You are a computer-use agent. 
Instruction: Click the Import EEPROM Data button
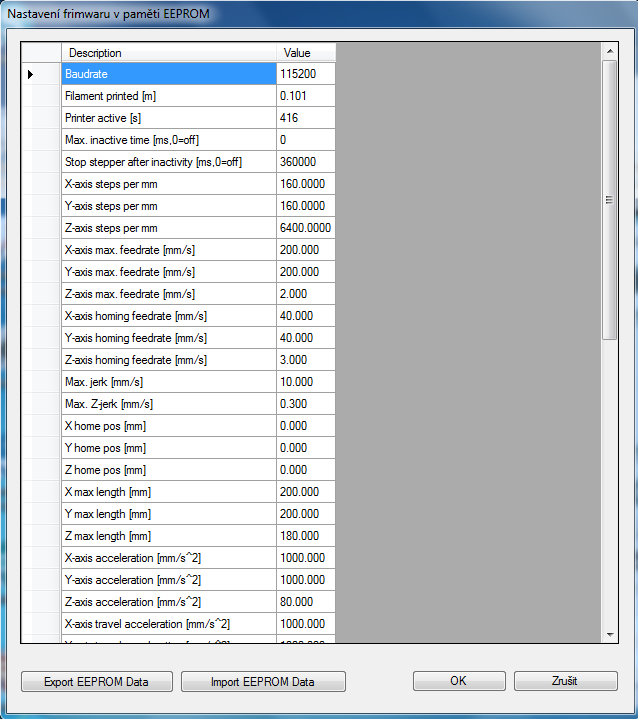point(262,682)
